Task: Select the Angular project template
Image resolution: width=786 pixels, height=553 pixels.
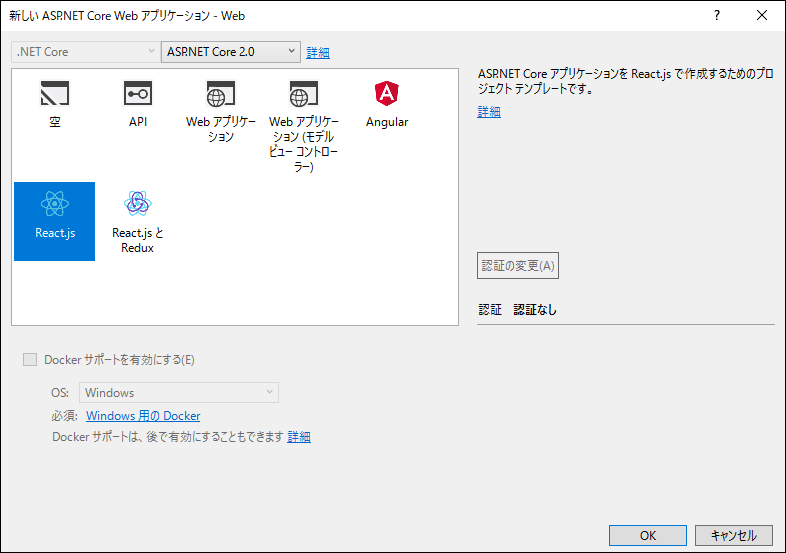Action: [386, 105]
